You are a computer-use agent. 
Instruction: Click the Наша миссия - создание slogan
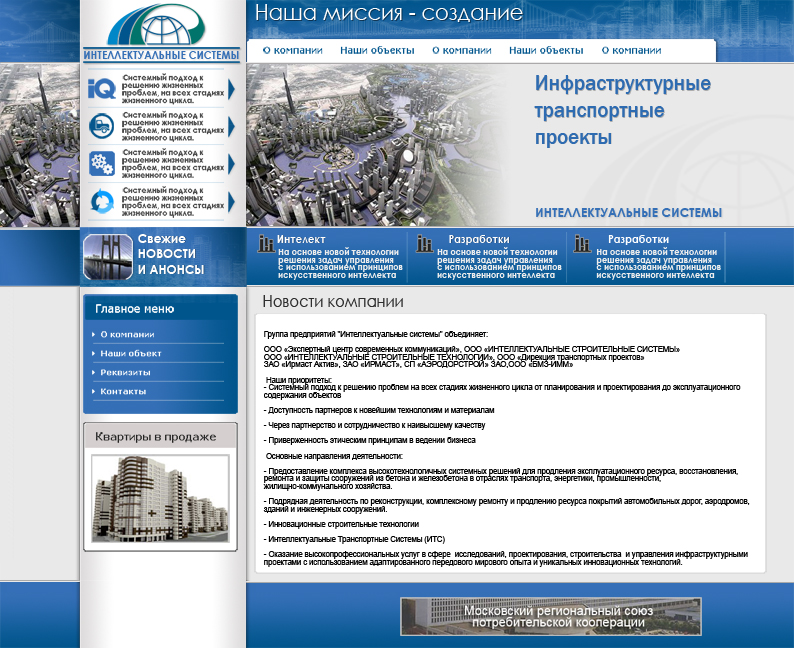click(x=388, y=13)
